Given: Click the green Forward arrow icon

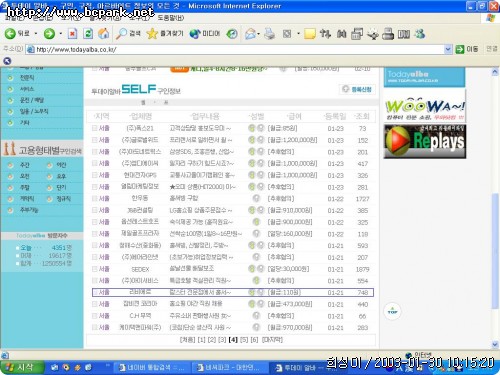Looking at the screenshot, I should coord(49,33).
